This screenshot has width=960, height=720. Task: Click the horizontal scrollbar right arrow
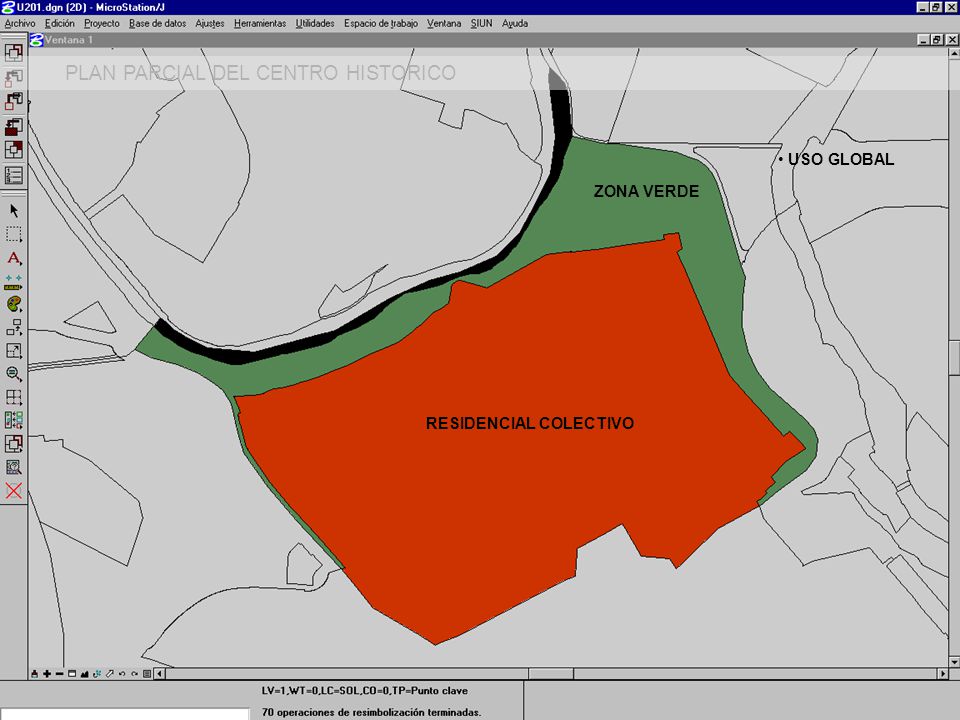[x=943, y=673]
